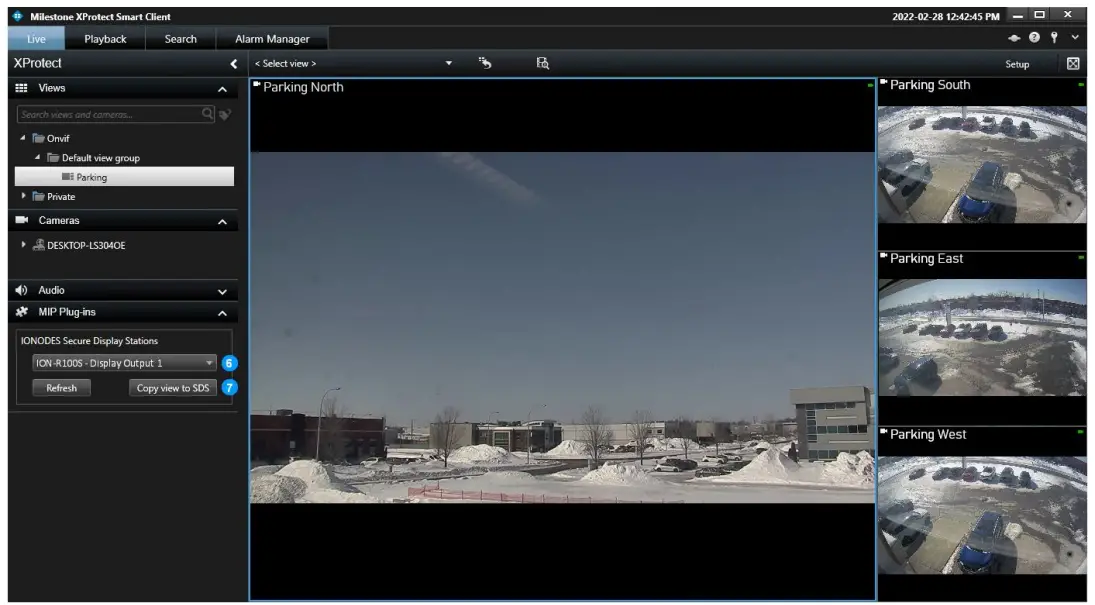Click the search-in-view toolbar icon
This screenshot has height=605, width=1095.
543,63
